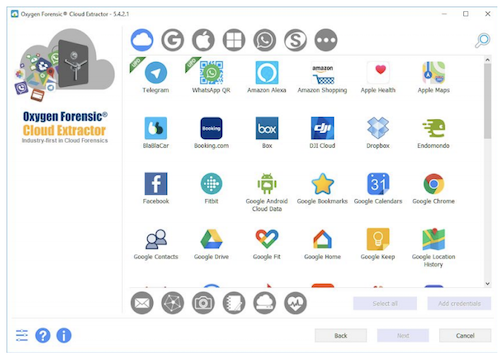Open the blue info icon

64,336
